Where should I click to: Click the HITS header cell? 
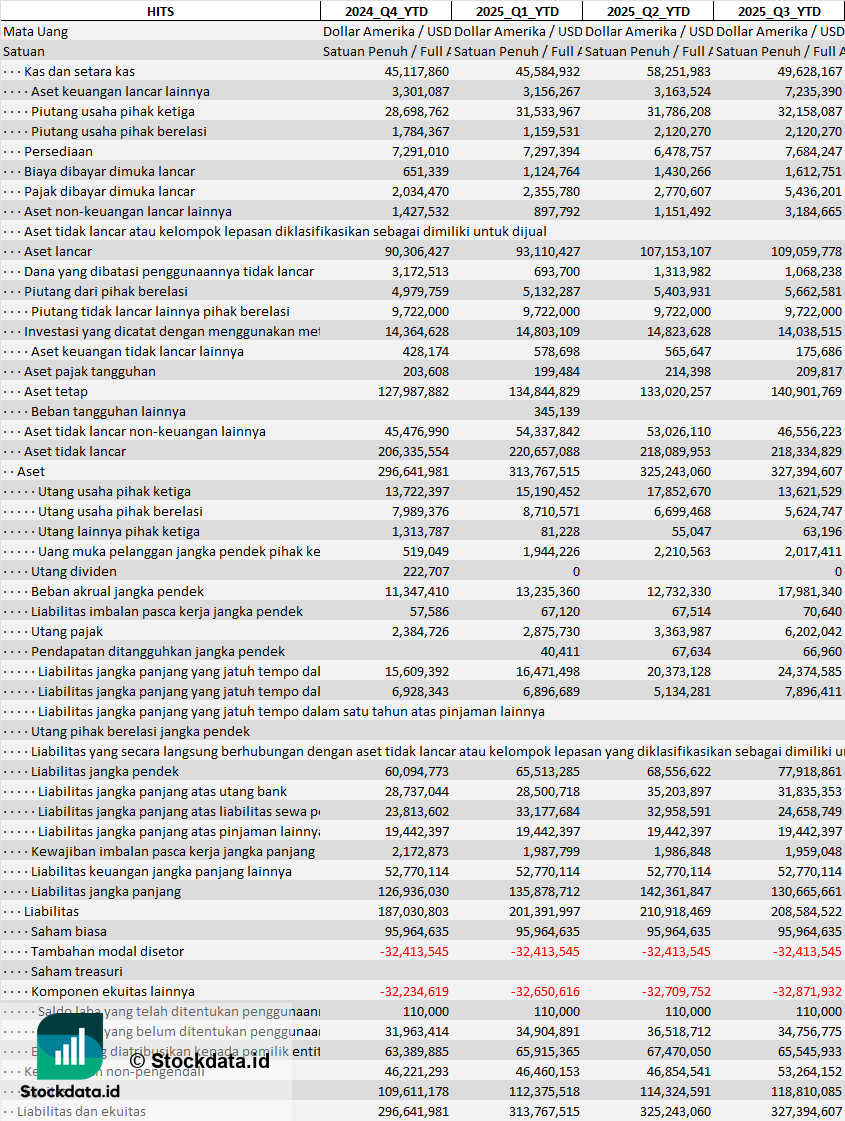point(160,11)
